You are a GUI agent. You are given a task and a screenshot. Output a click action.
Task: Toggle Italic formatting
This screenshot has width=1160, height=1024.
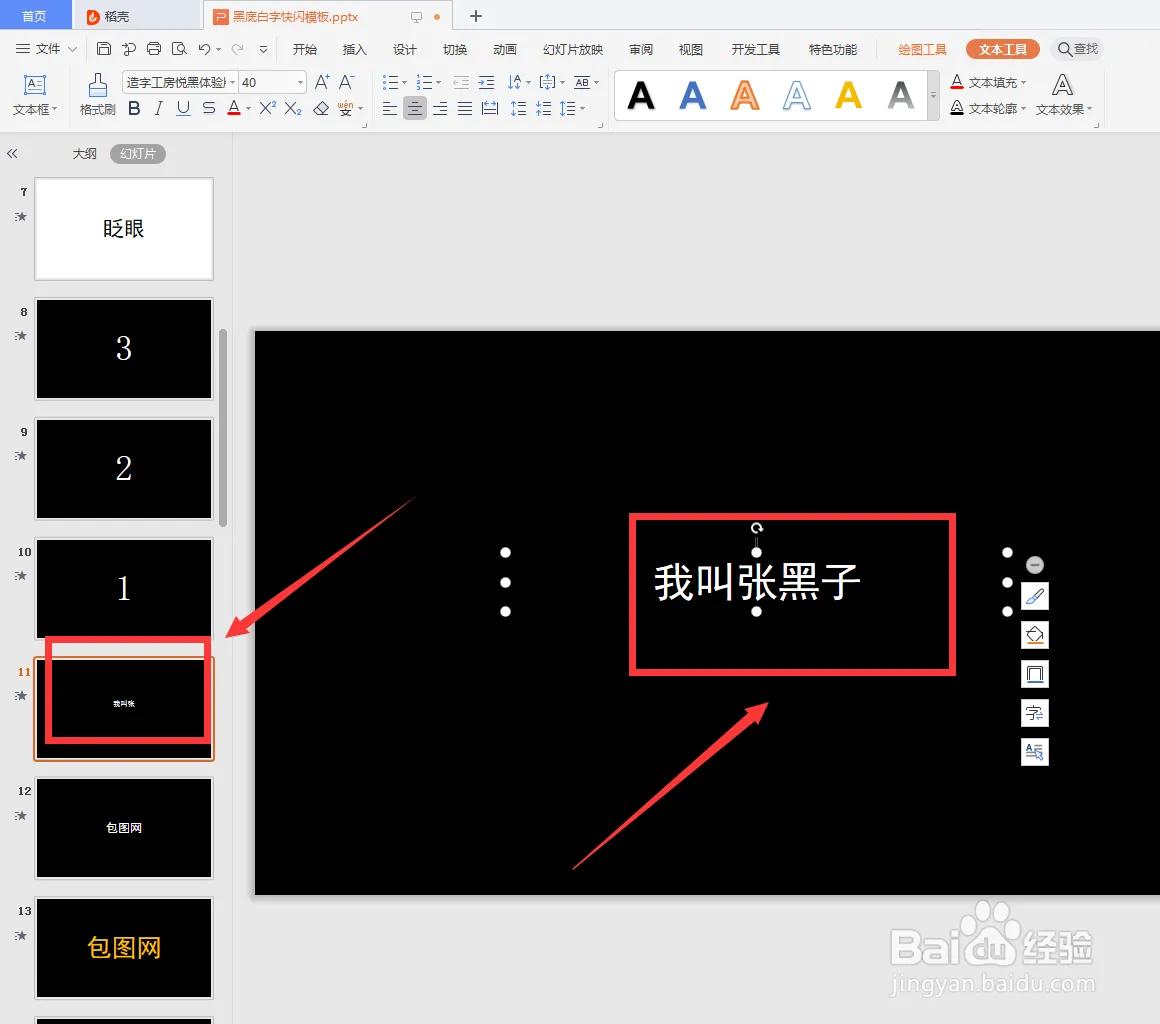tap(158, 109)
